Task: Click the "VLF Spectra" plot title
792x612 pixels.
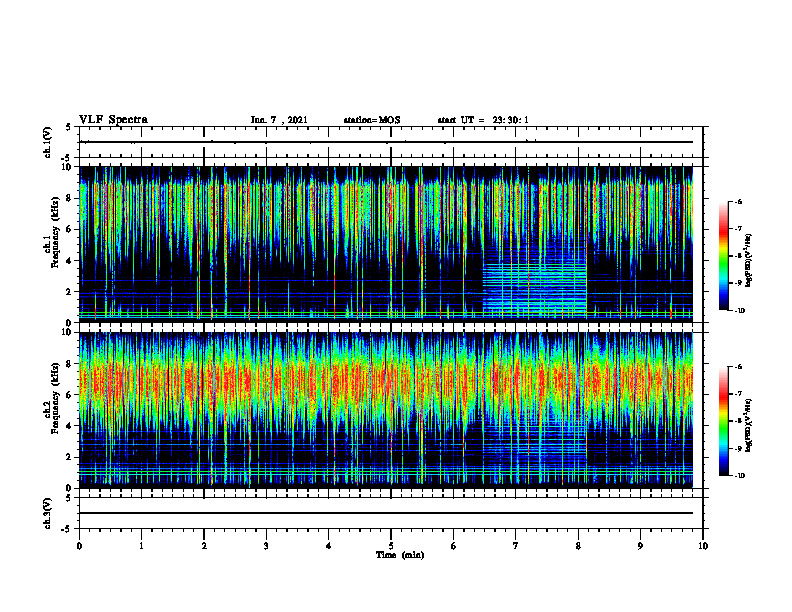Action: pyautogui.click(x=113, y=120)
